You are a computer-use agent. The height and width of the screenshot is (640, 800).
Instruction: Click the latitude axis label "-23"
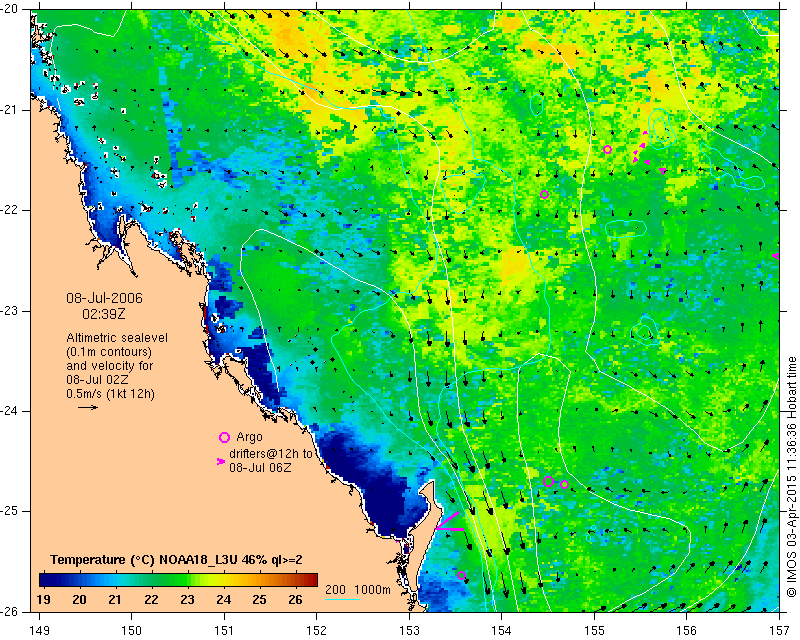click(11, 311)
